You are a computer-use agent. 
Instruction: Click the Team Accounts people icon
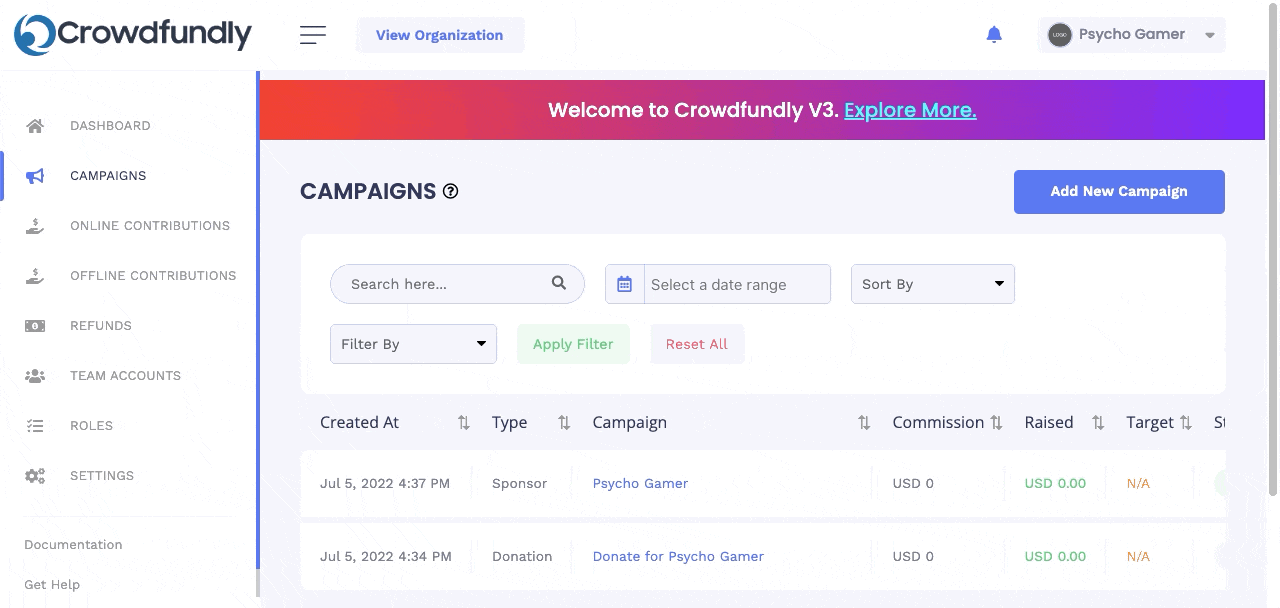pyautogui.click(x=35, y=376)
